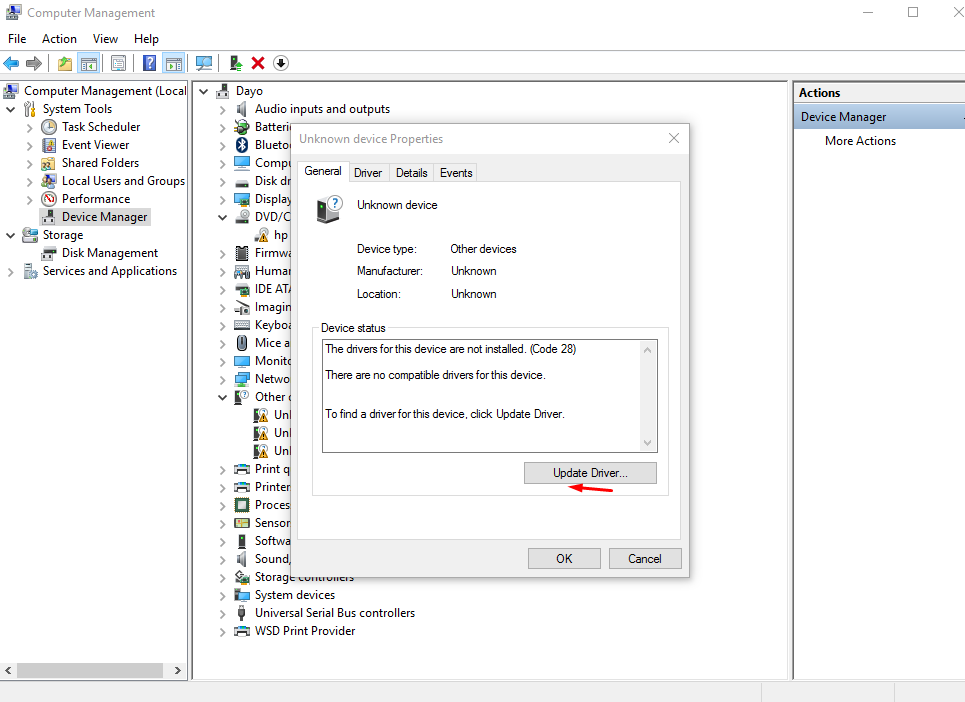Switch to the Driver tab
The height and width of the screenshot is (702, 965).
368,172
